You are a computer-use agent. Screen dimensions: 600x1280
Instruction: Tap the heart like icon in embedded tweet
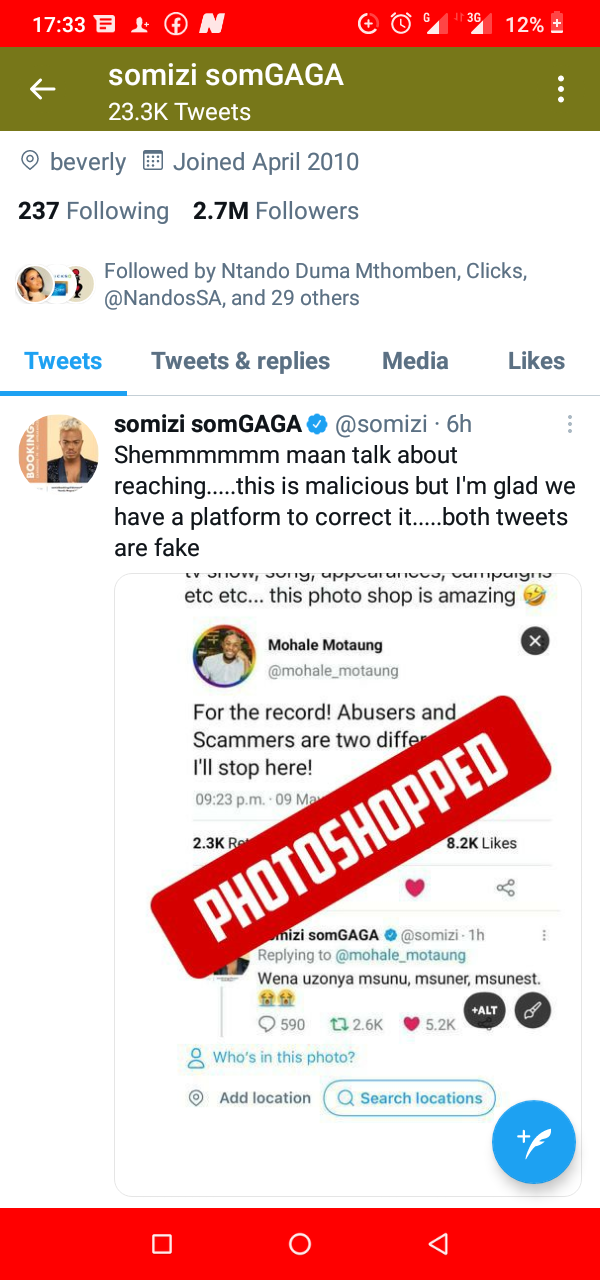click(414, 888)
